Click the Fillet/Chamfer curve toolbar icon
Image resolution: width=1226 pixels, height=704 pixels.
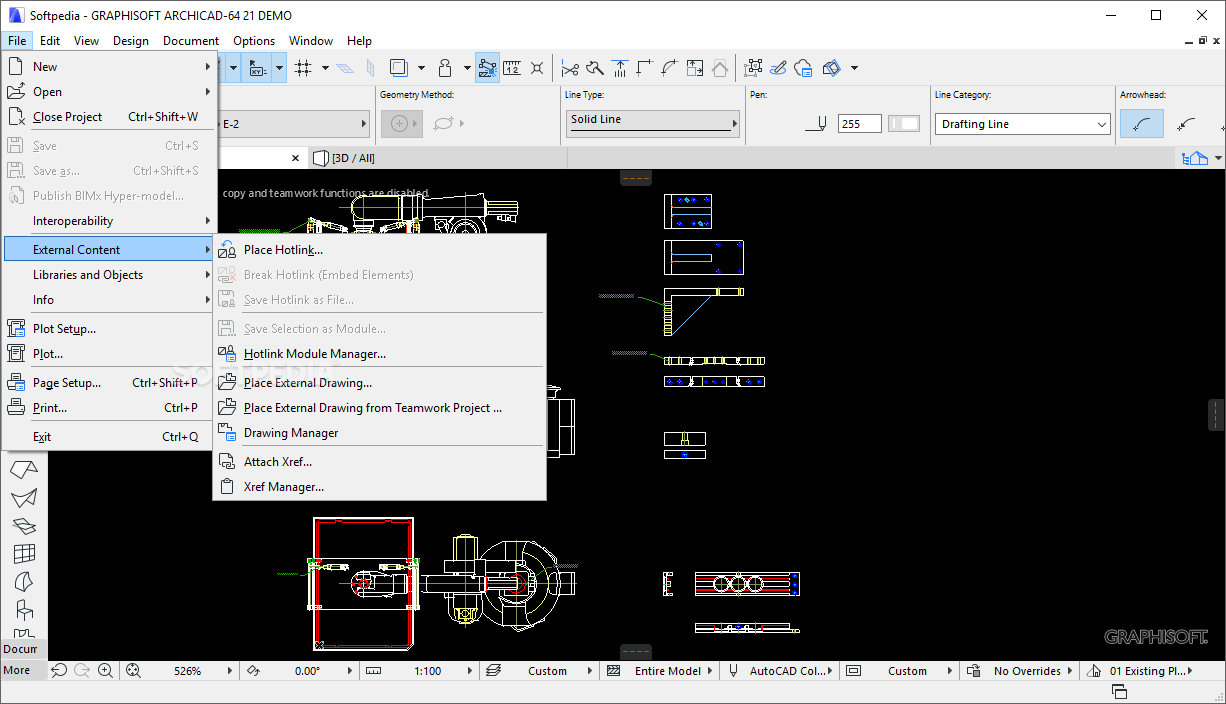coord(670,68)
